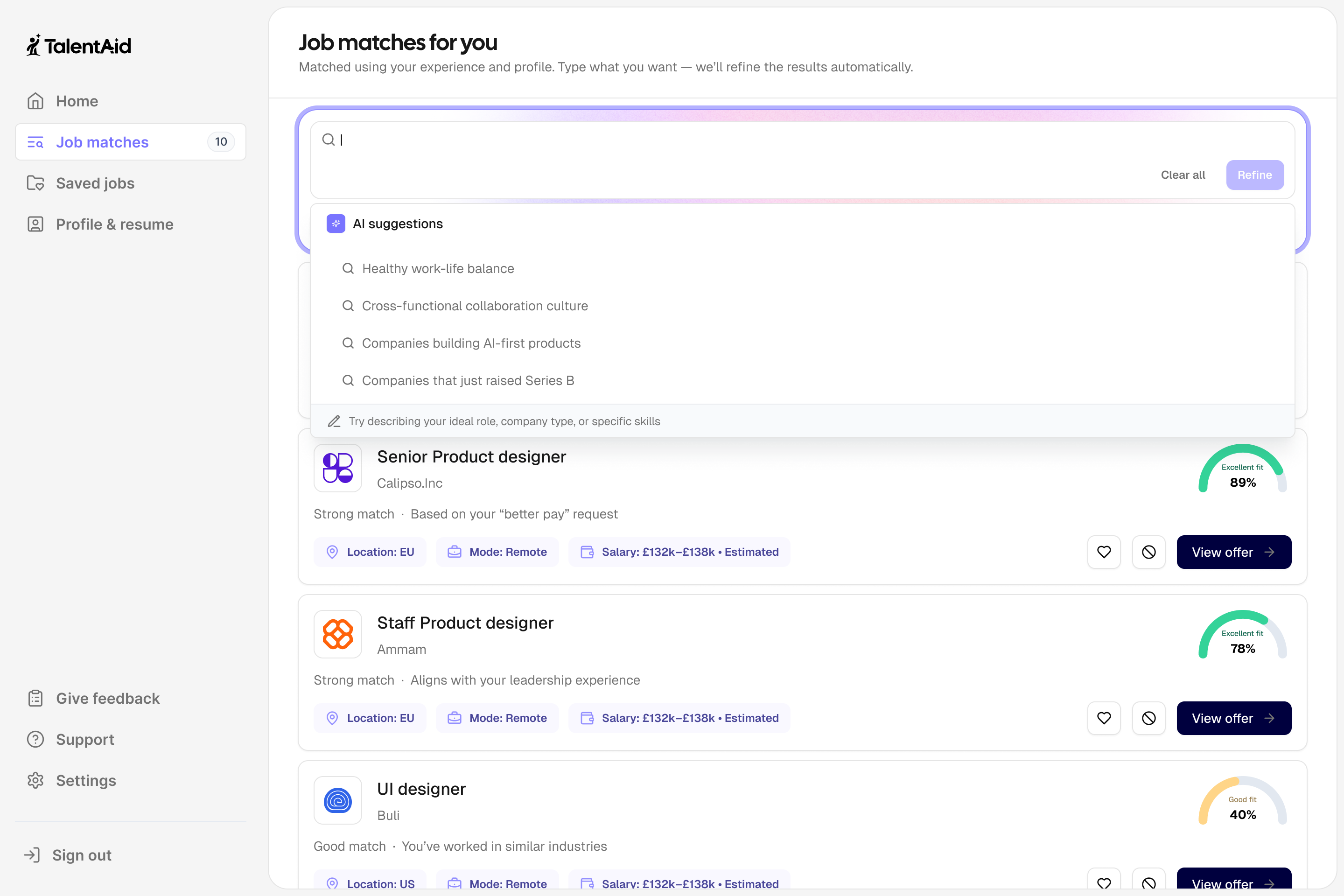Open the Ammam company logo

pos(338,634)
